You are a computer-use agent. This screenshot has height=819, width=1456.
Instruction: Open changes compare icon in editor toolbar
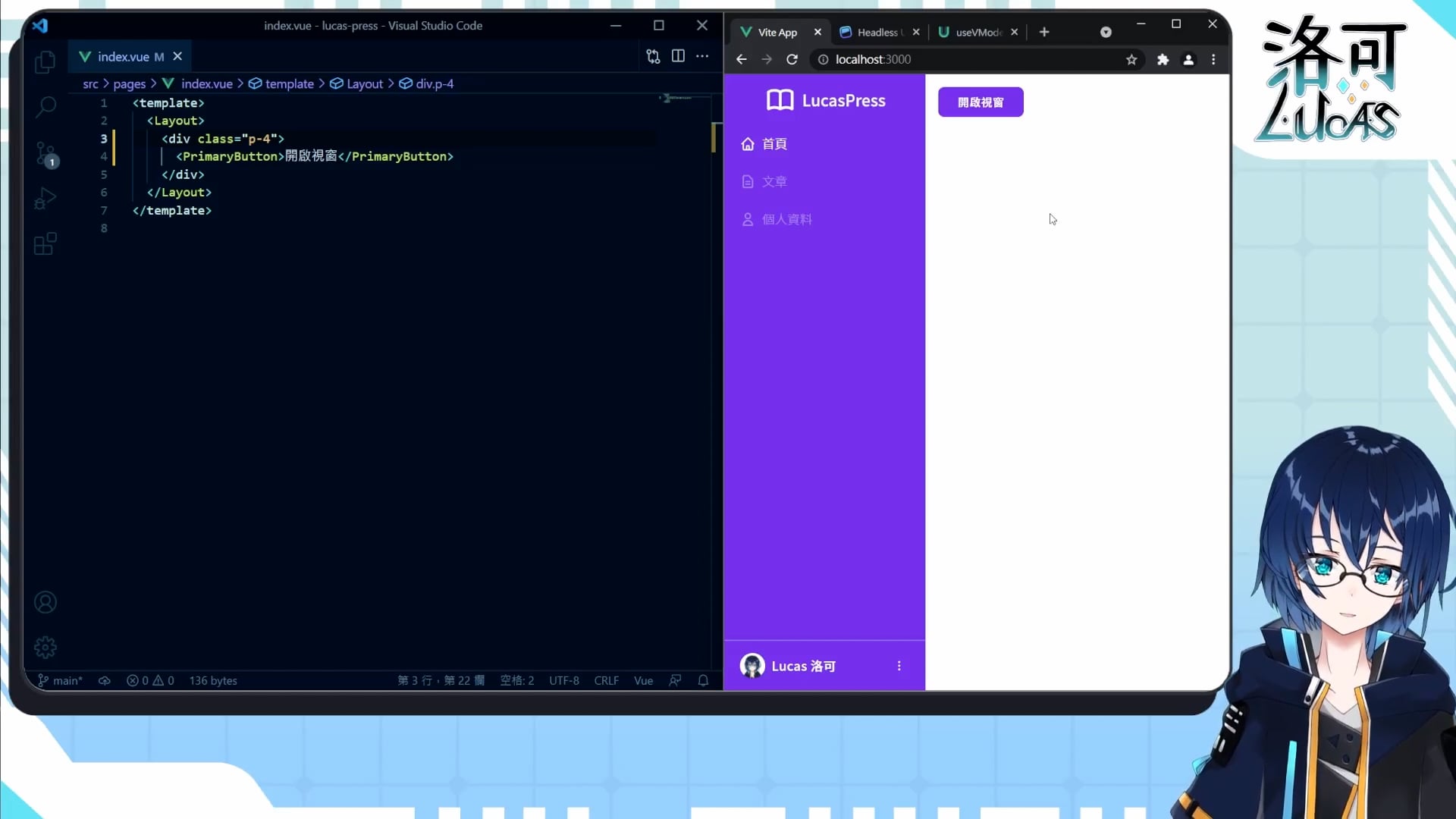point(653,56)
